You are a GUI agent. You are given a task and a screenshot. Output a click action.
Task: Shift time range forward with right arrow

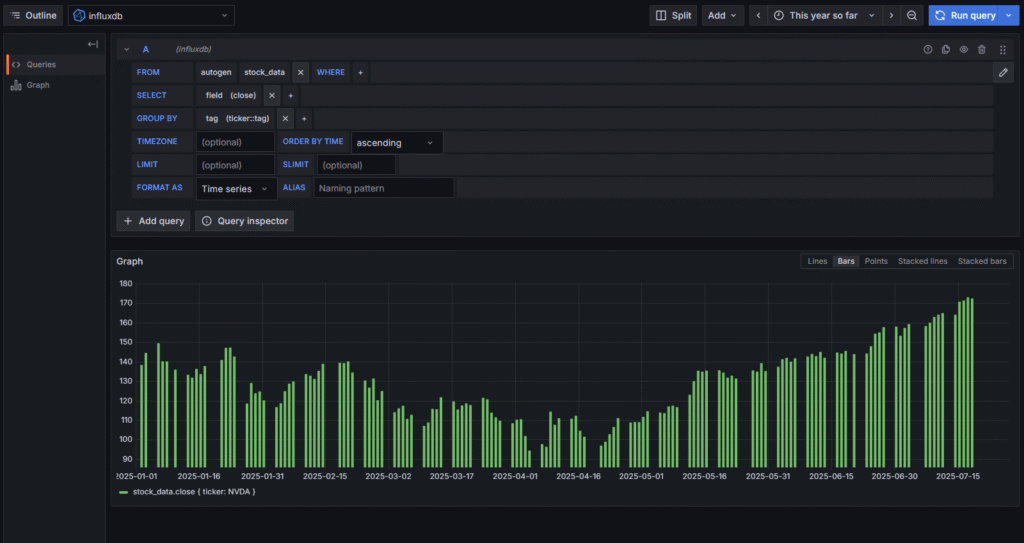[x=891, y=15]
